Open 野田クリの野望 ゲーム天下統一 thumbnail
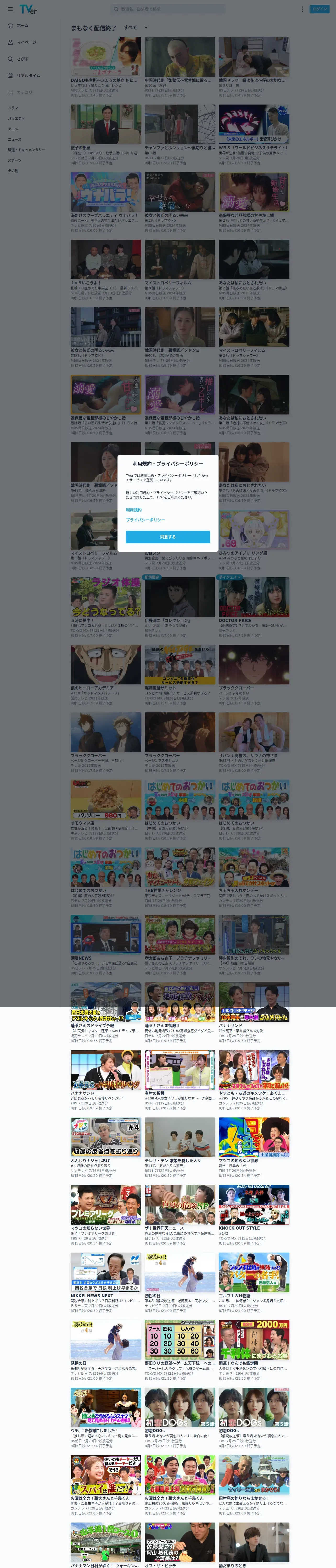 (180, 1340)
